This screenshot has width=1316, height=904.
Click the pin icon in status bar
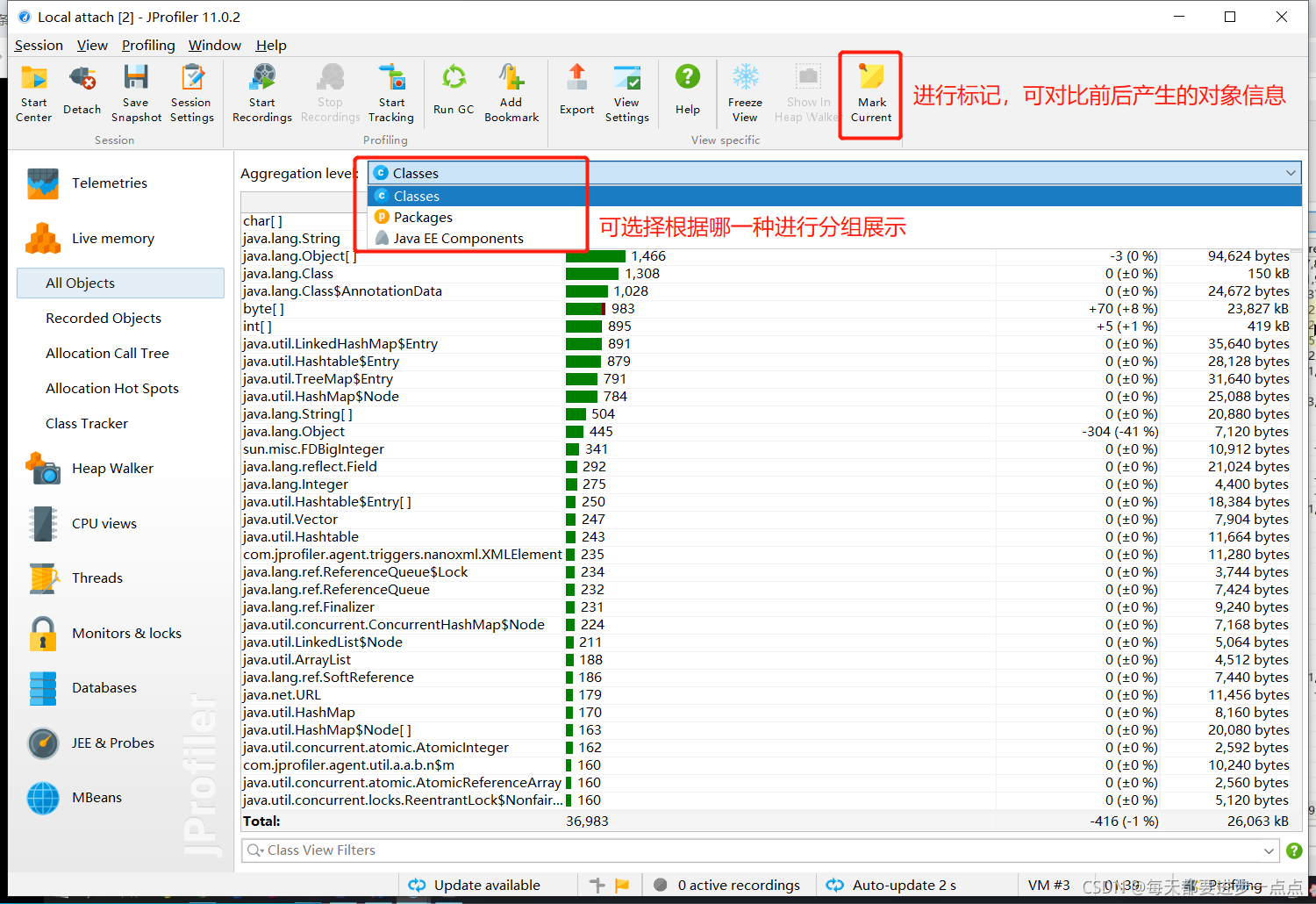point(597,886)
